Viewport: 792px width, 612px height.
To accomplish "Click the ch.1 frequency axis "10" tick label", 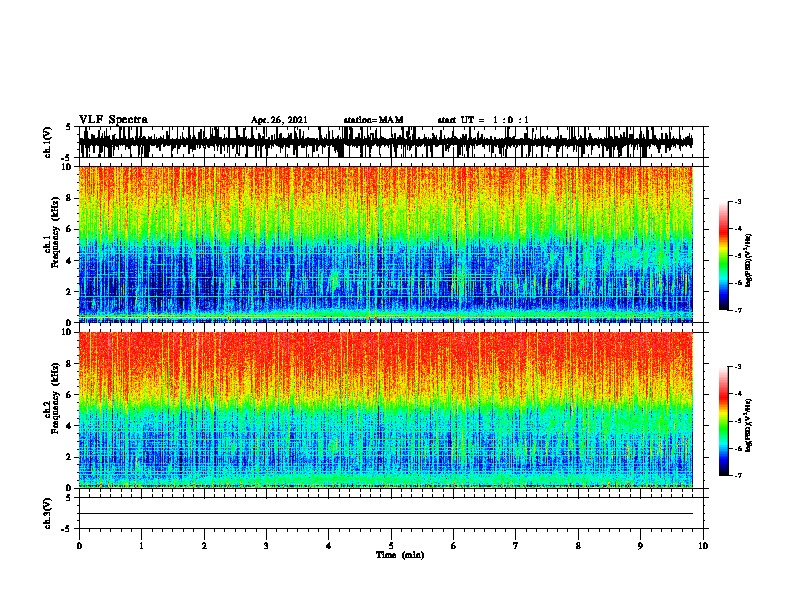I will pos(68,167).
